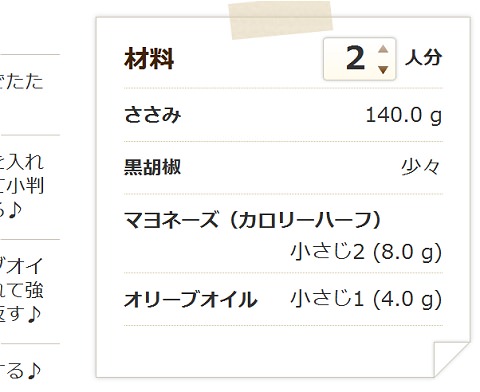Screen dimensions: 480x392
Task: Select the 黒胡椒 ingredient name
Action: coord(152,167)
